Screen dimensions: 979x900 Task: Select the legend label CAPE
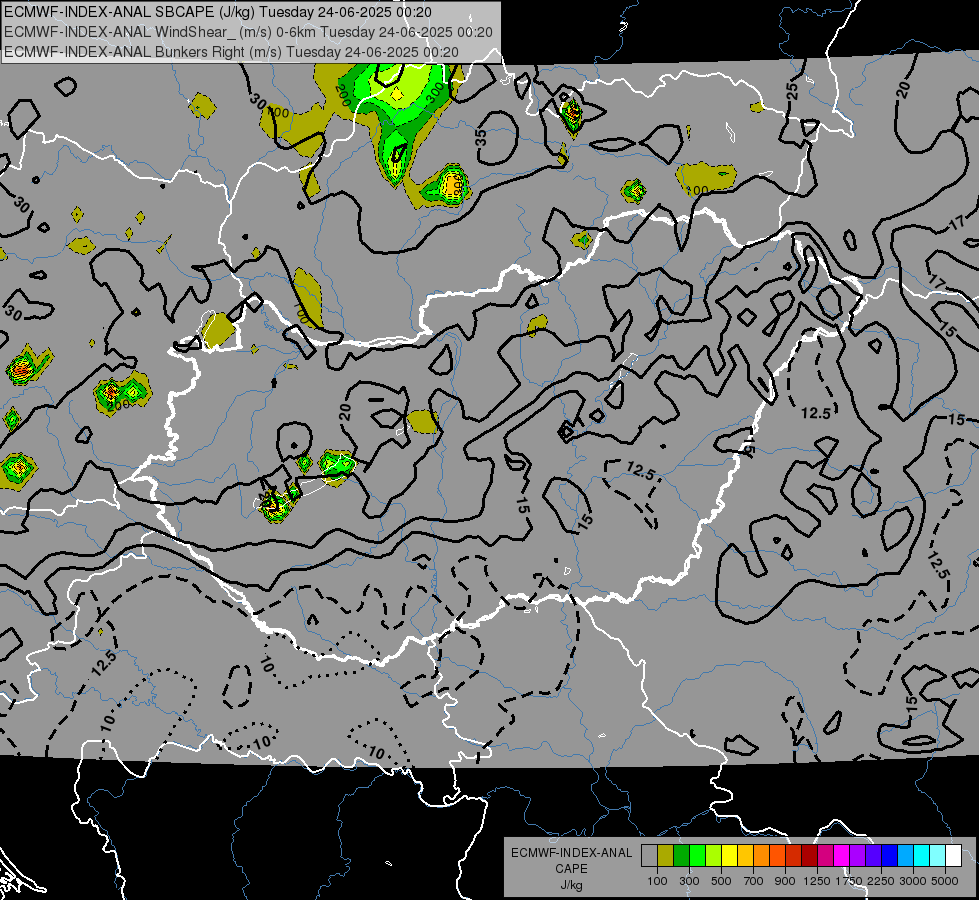point(571,869)
